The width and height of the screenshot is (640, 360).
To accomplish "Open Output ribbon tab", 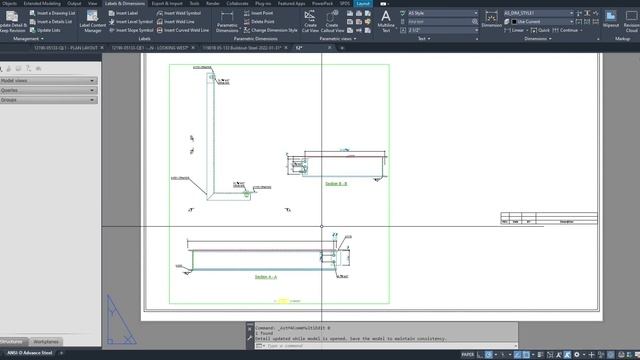I will coord(74,3).
